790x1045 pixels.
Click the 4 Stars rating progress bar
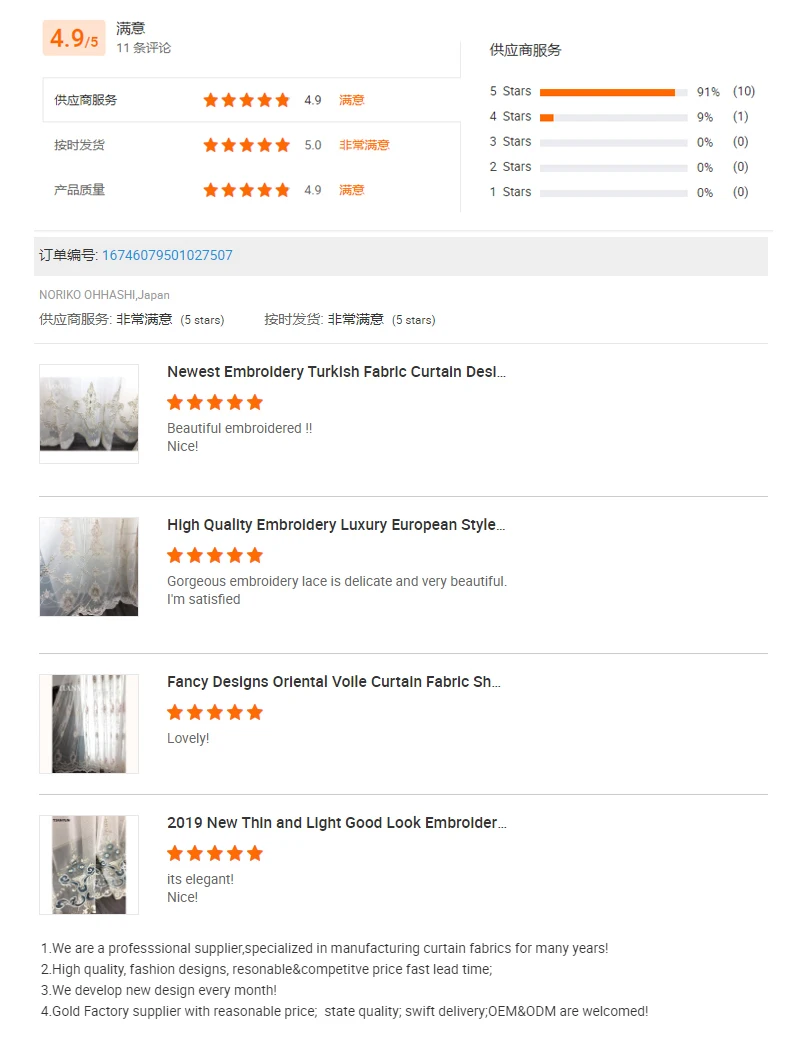tap(613, 117)
